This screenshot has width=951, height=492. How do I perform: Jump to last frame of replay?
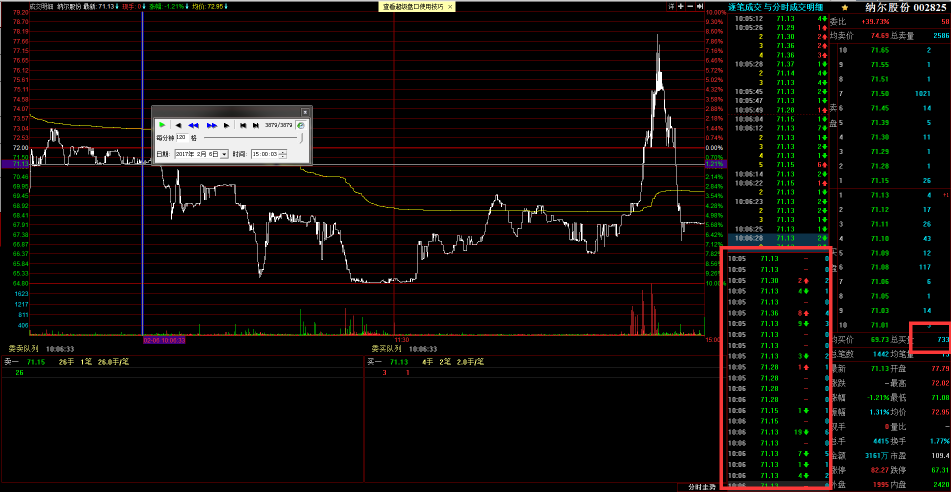click(255, 125)
